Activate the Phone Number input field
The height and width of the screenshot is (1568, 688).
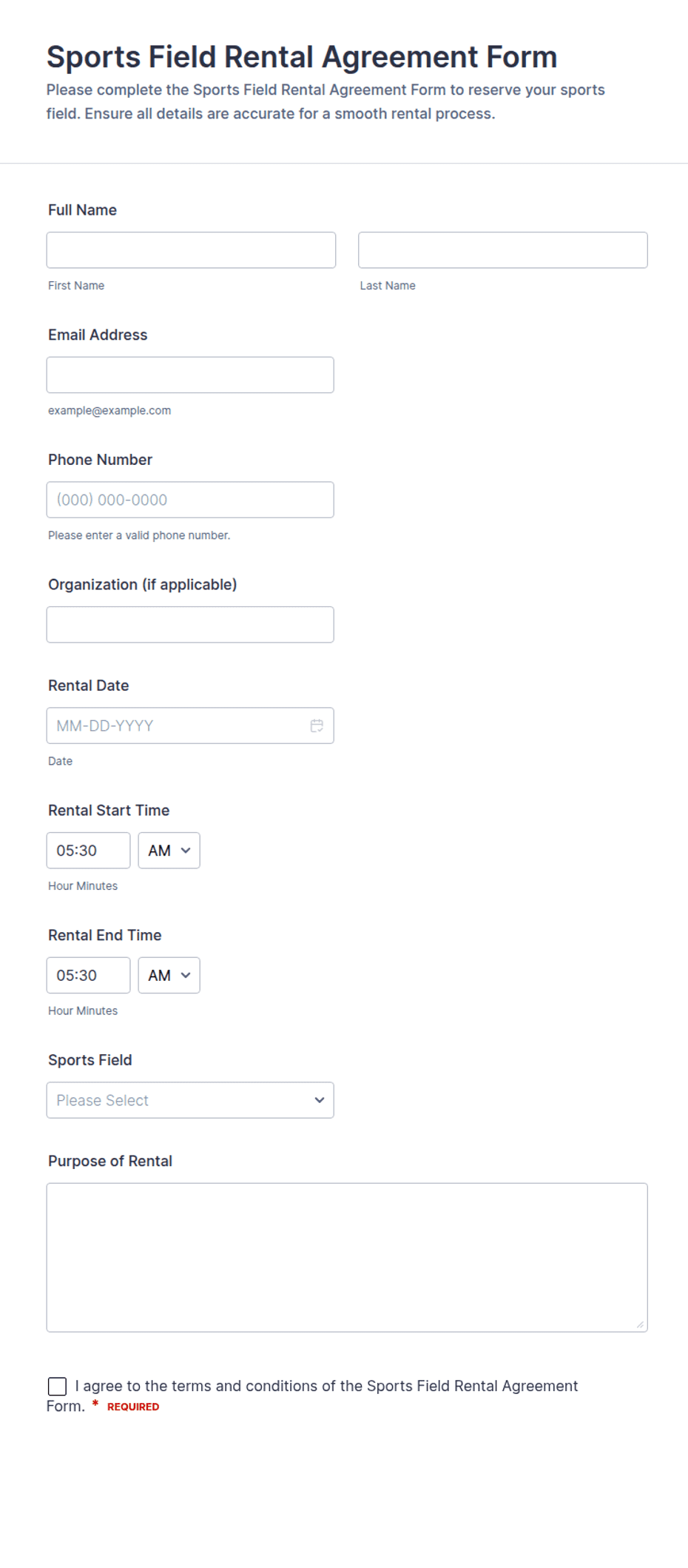(x=190, y=500)
